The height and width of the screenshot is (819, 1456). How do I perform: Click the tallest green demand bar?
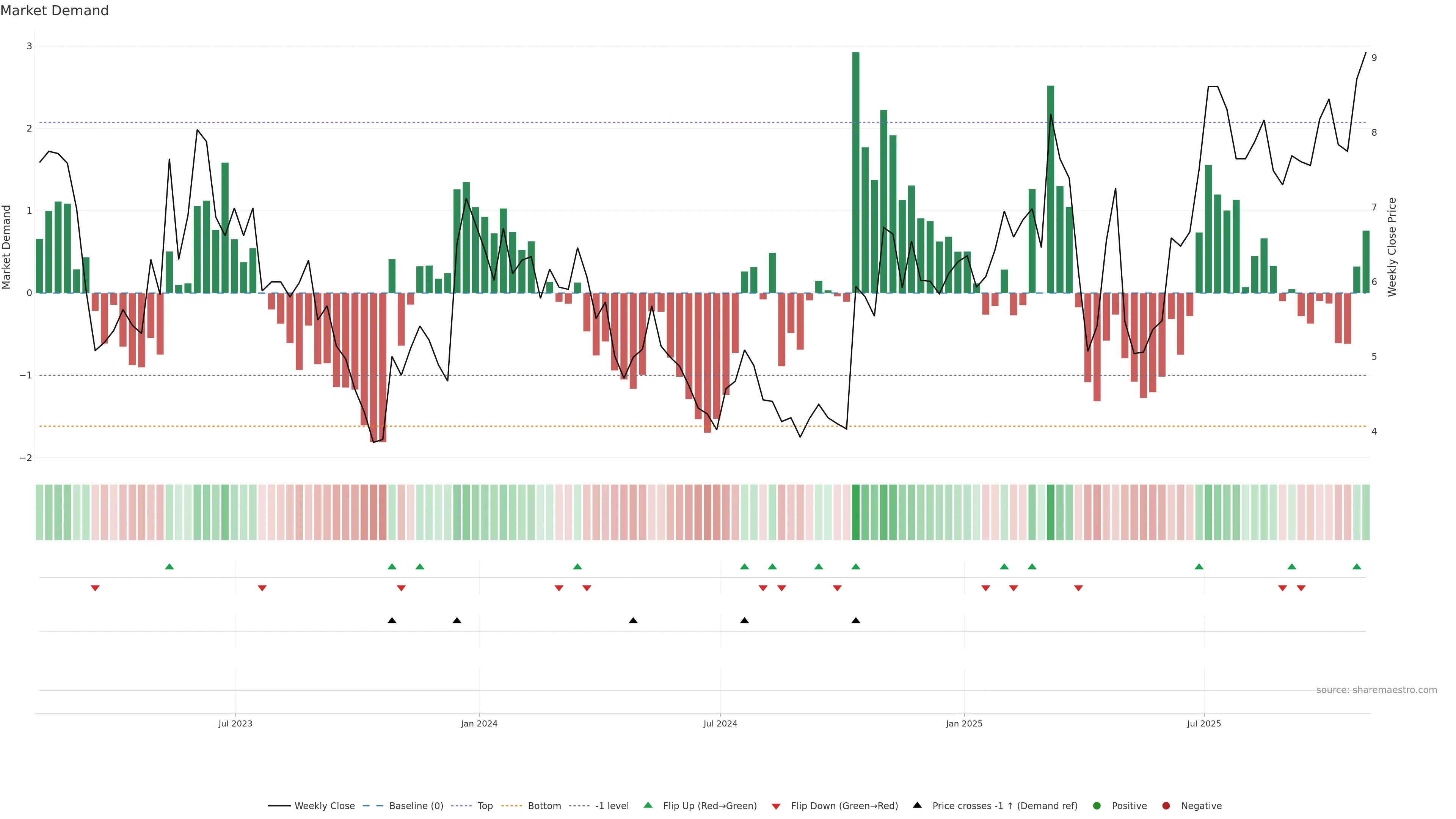(856, 169)
